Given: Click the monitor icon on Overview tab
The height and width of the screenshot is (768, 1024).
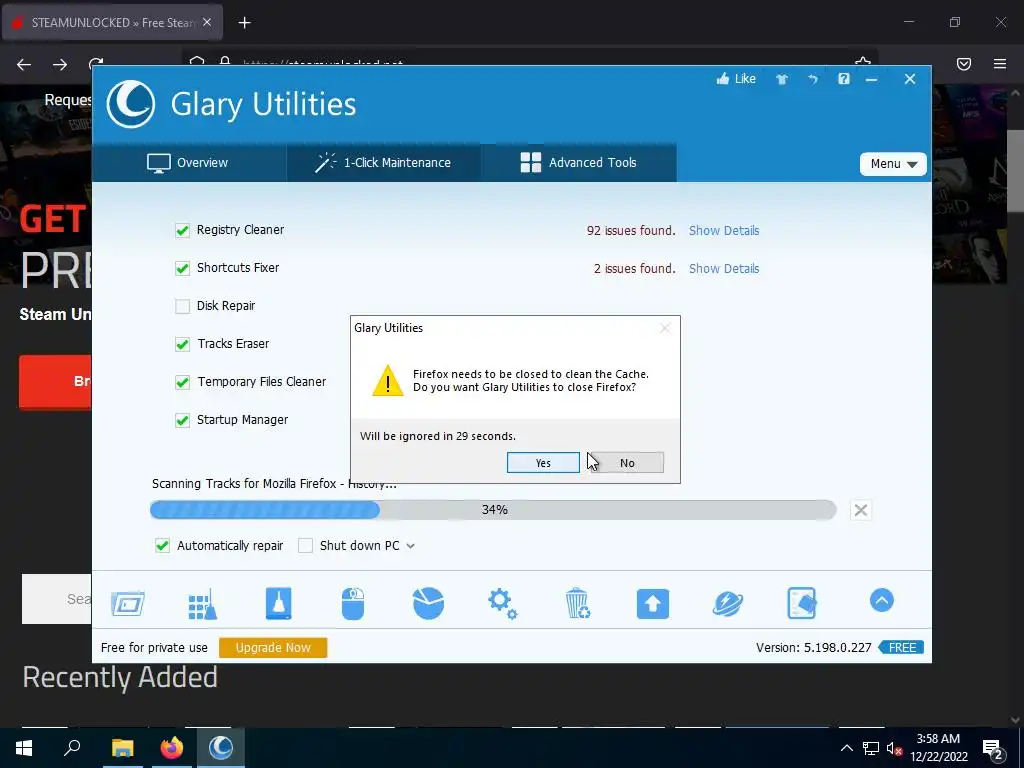Looking at the screenshot, I should click(158, 163).
